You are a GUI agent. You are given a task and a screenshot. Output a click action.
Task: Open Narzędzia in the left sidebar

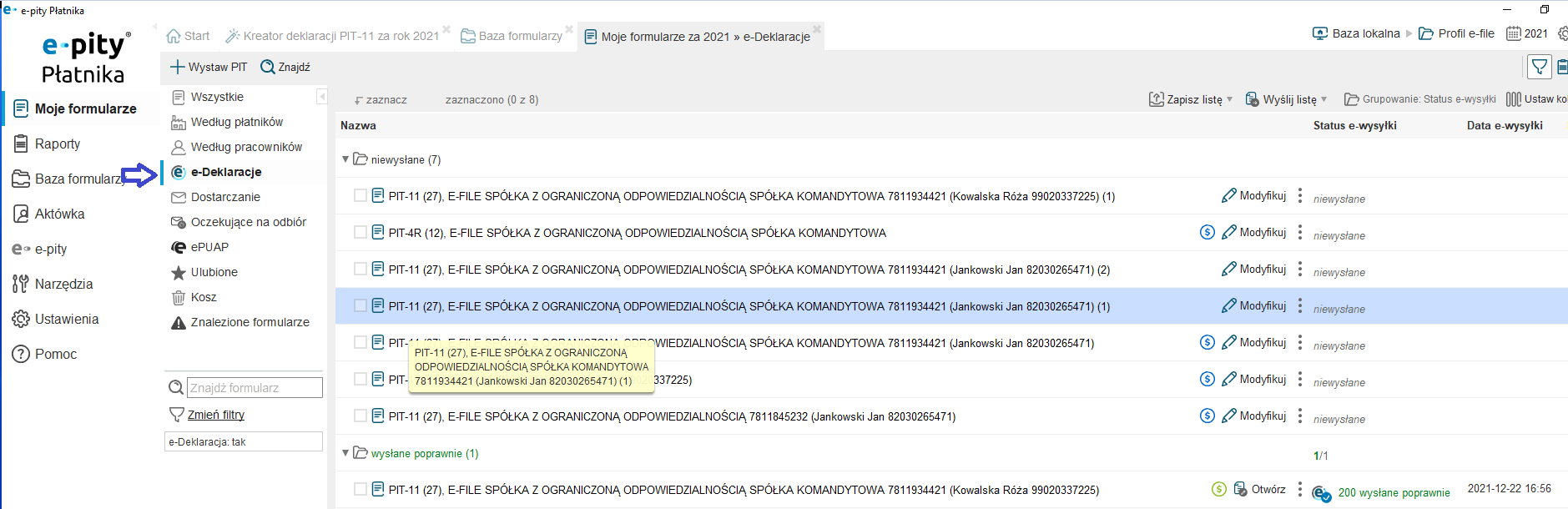pos(53,284)
